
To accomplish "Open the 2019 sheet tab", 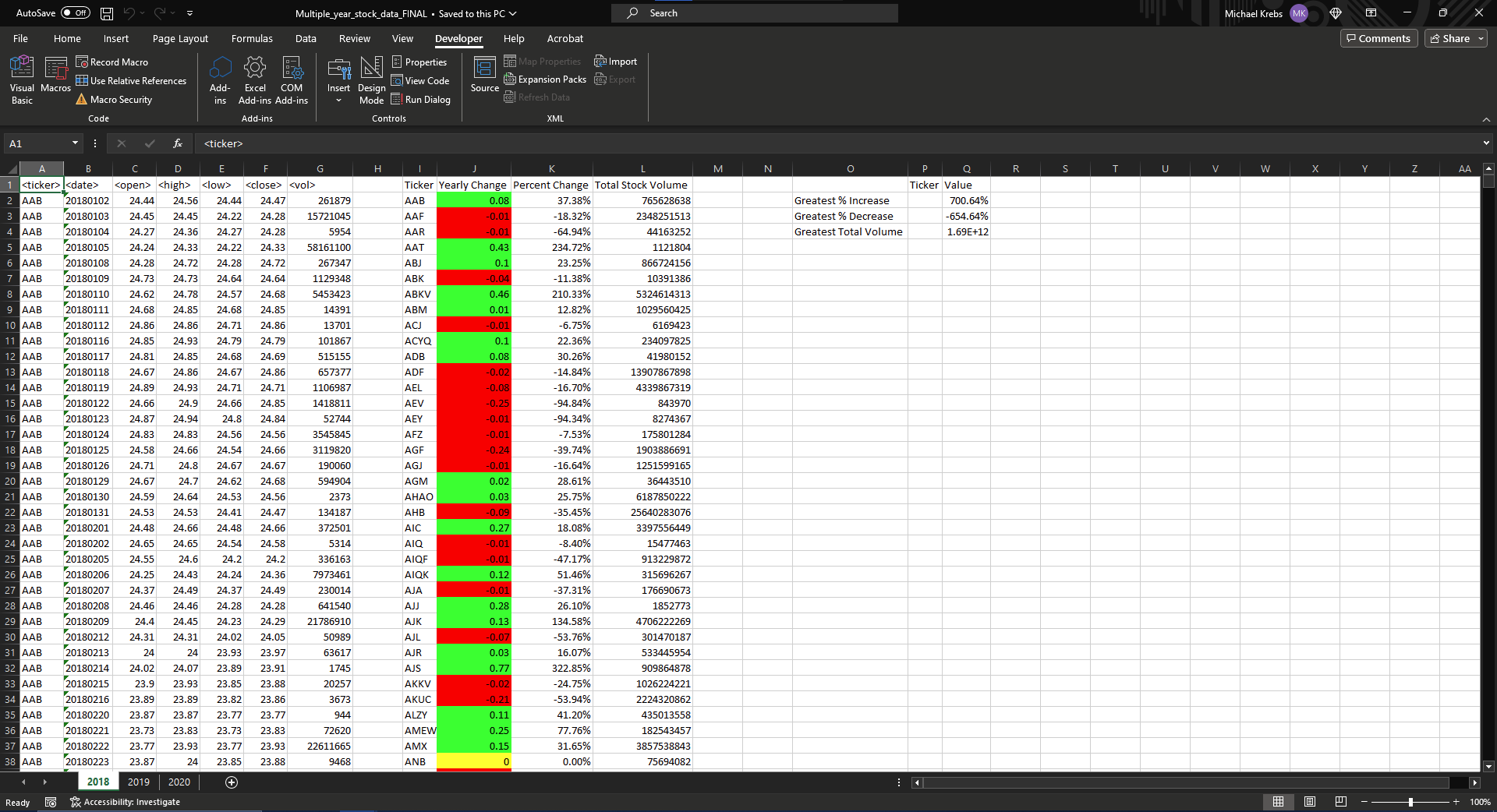I will pyautogui.click(x=138, y=782).
